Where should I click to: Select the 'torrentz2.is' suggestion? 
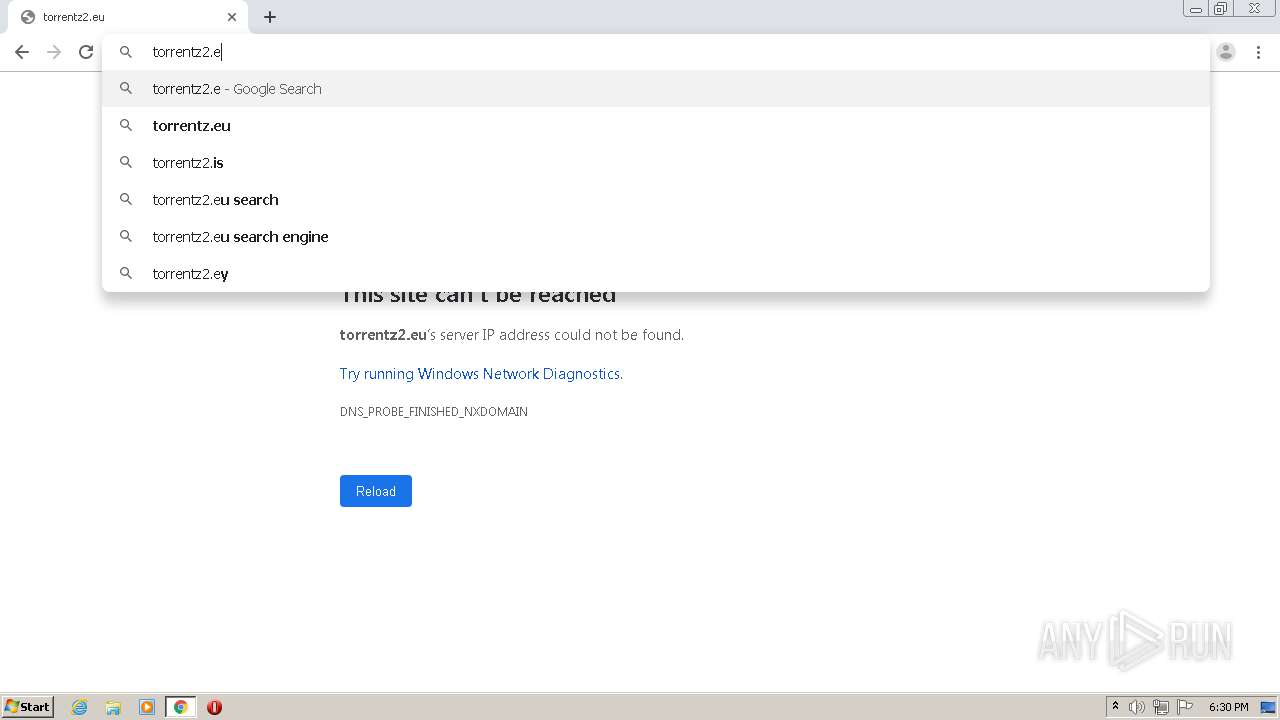point(656,163)
